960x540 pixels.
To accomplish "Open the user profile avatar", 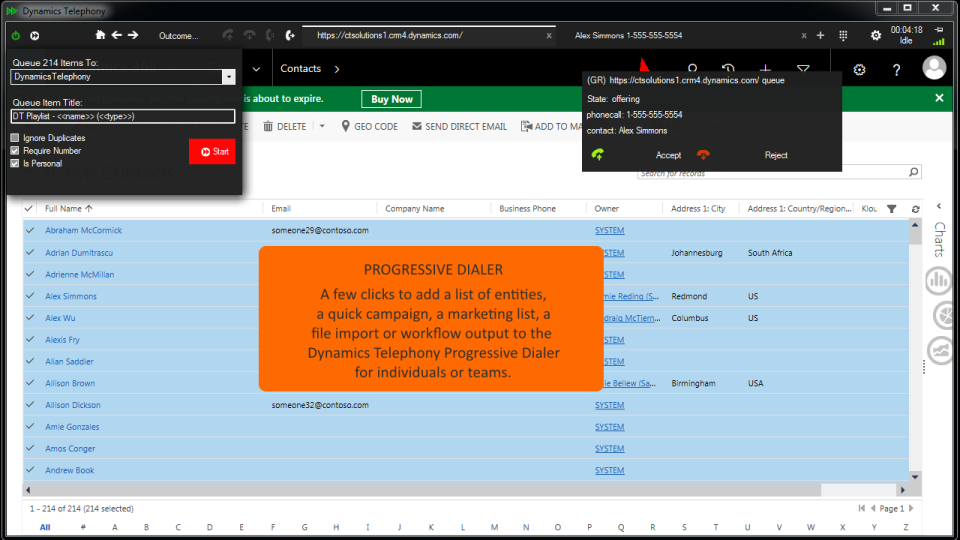I will pos(934,68).
